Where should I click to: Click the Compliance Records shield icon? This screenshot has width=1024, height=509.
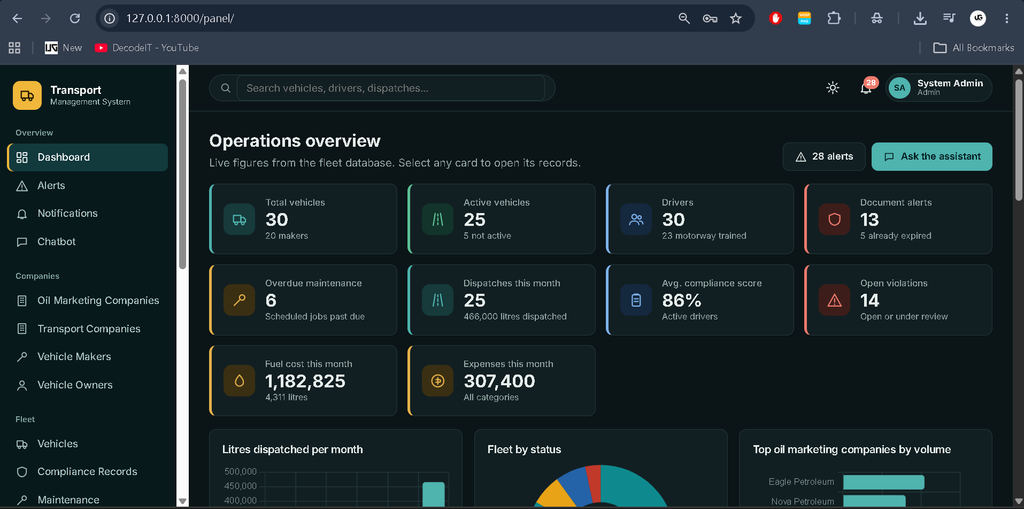(x=22, y=472)
